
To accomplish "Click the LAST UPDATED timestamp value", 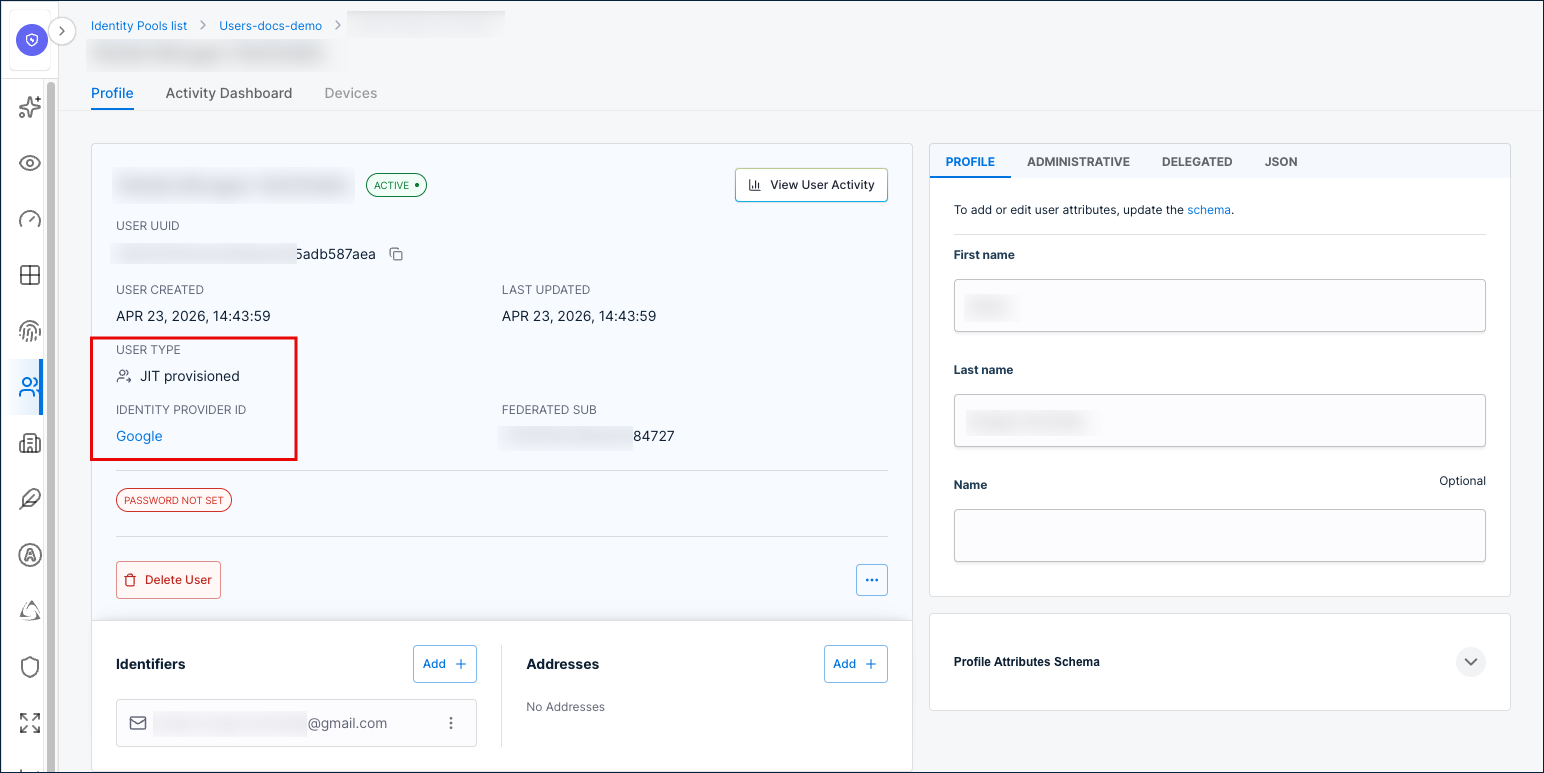I will tap(579, 316).
